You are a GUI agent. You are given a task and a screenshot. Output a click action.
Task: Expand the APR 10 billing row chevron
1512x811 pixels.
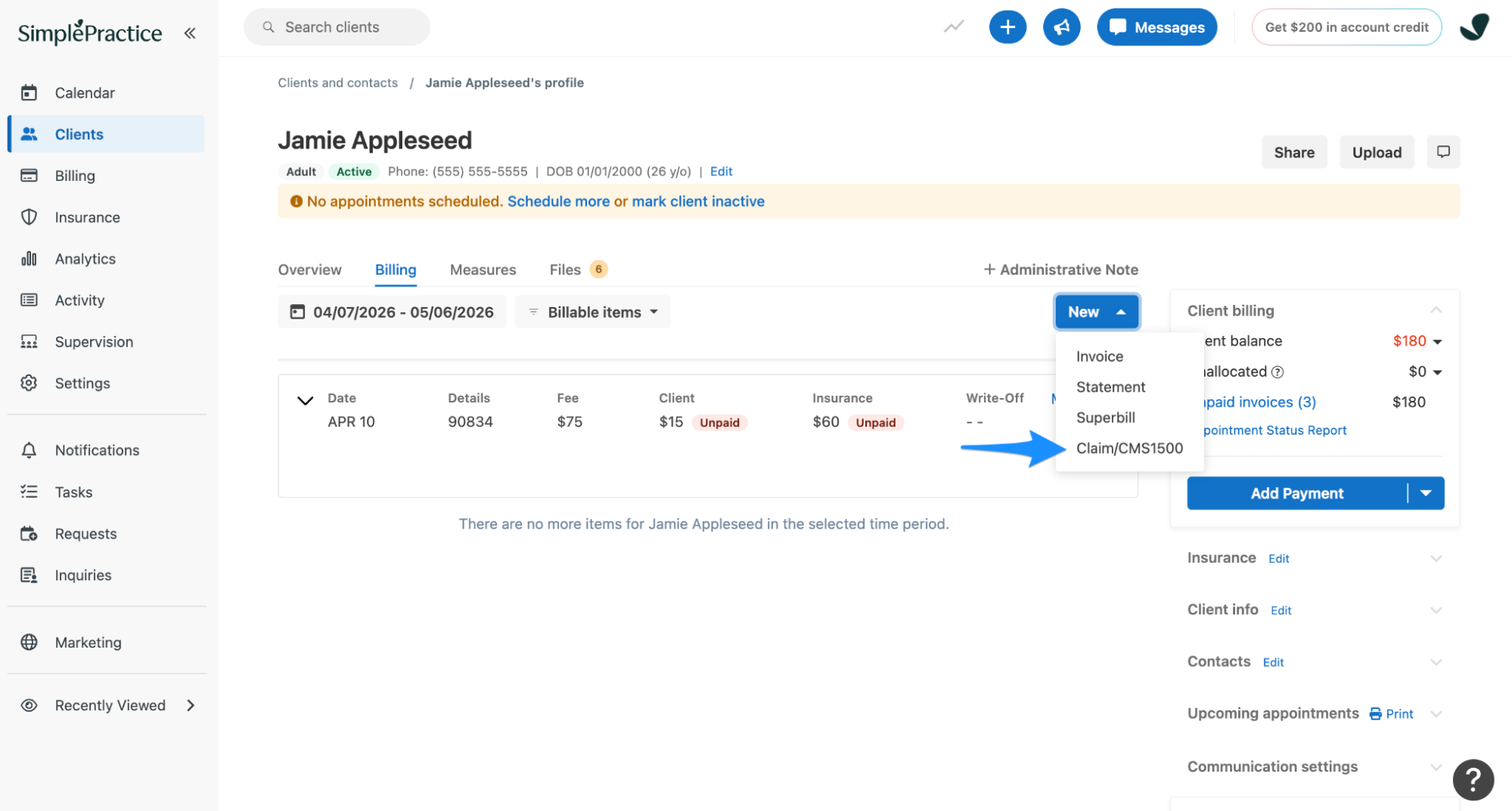point(305,401)
